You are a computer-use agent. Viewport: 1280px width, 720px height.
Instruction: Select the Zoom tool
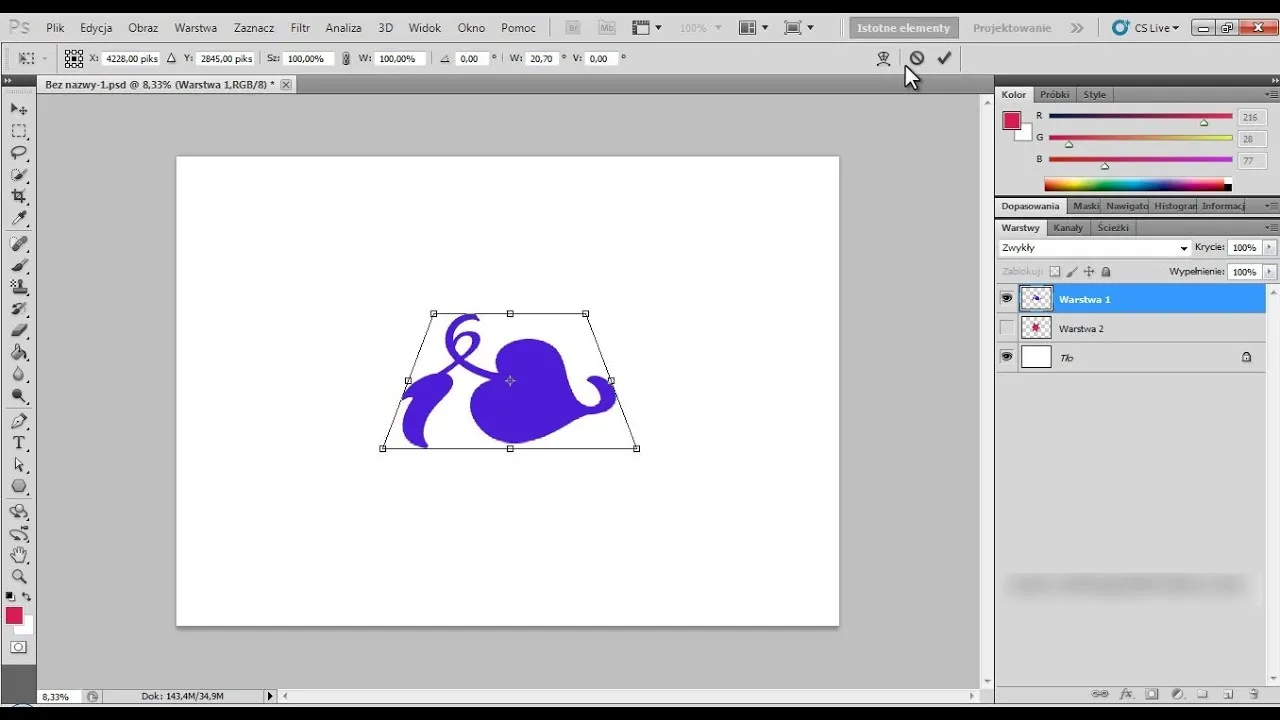(x=19, y=577)
